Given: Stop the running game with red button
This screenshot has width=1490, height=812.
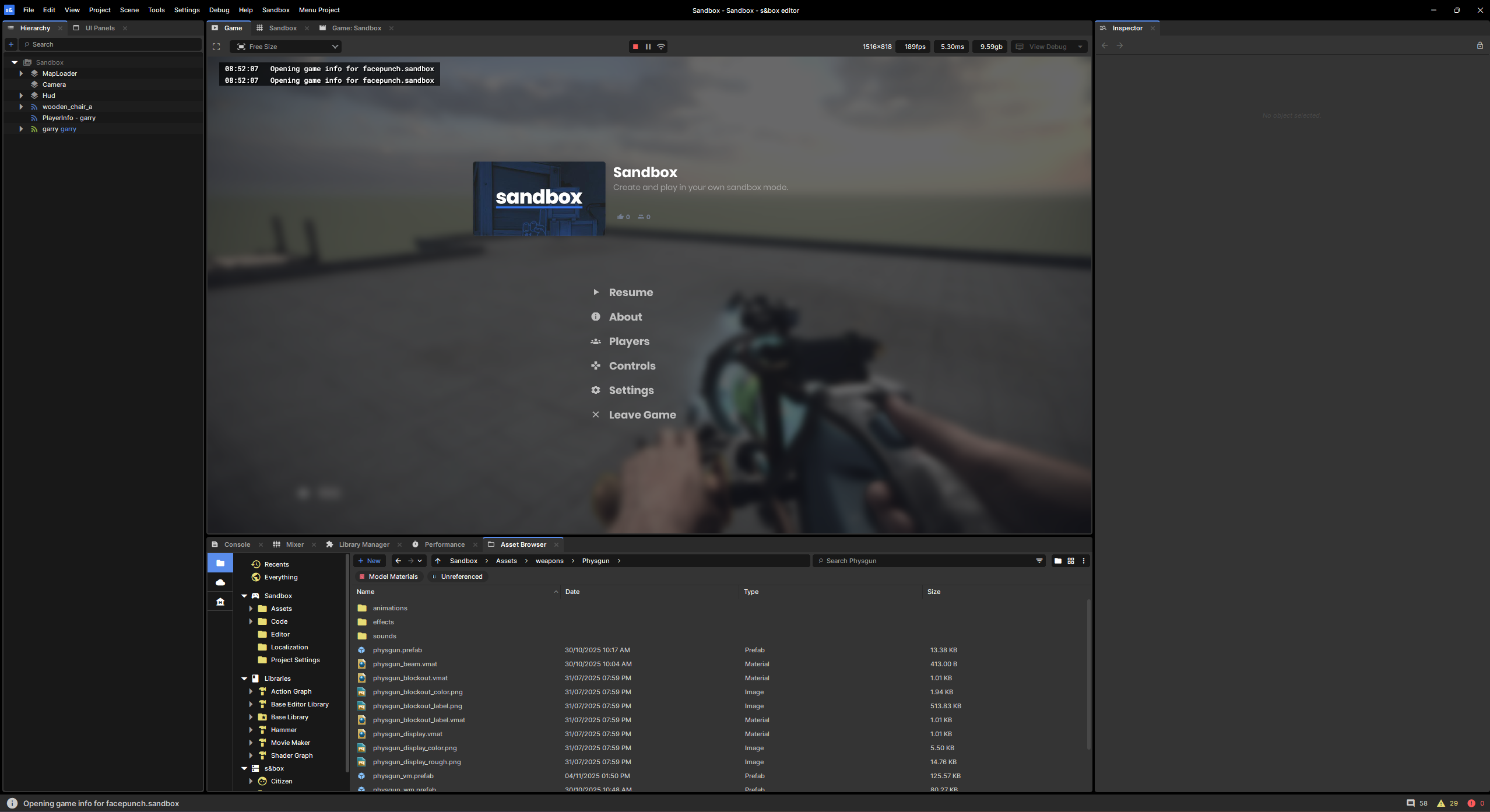Looking at the screenshot, I should [635, 47].
